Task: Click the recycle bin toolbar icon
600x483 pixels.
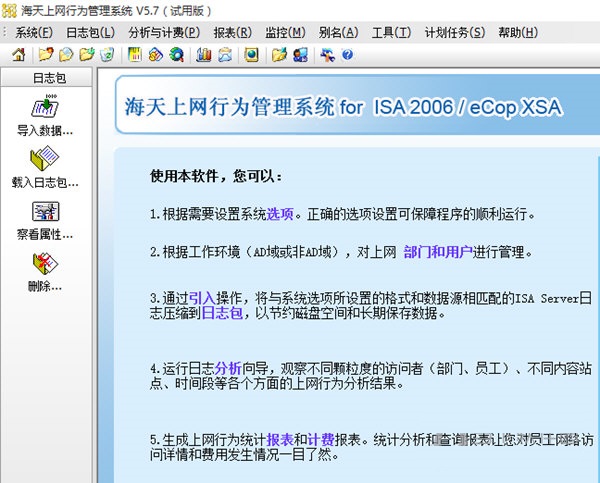Action: (107, 55)
